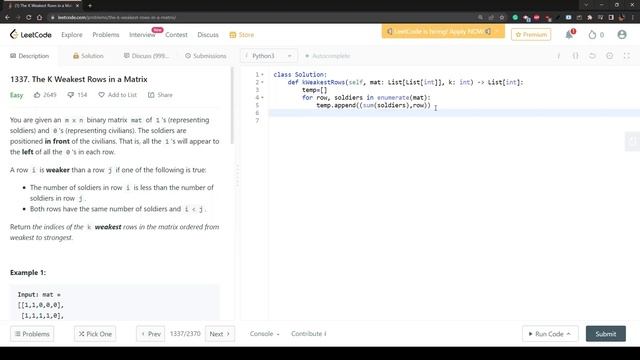The image size is (640, 360).
Task: Open the user profile avatar
Action: pos(622,35)
